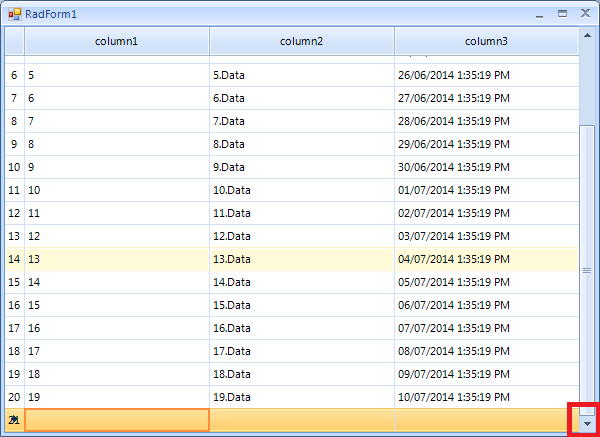
Task: Select row header 16
Action: [x=15, y=305]
